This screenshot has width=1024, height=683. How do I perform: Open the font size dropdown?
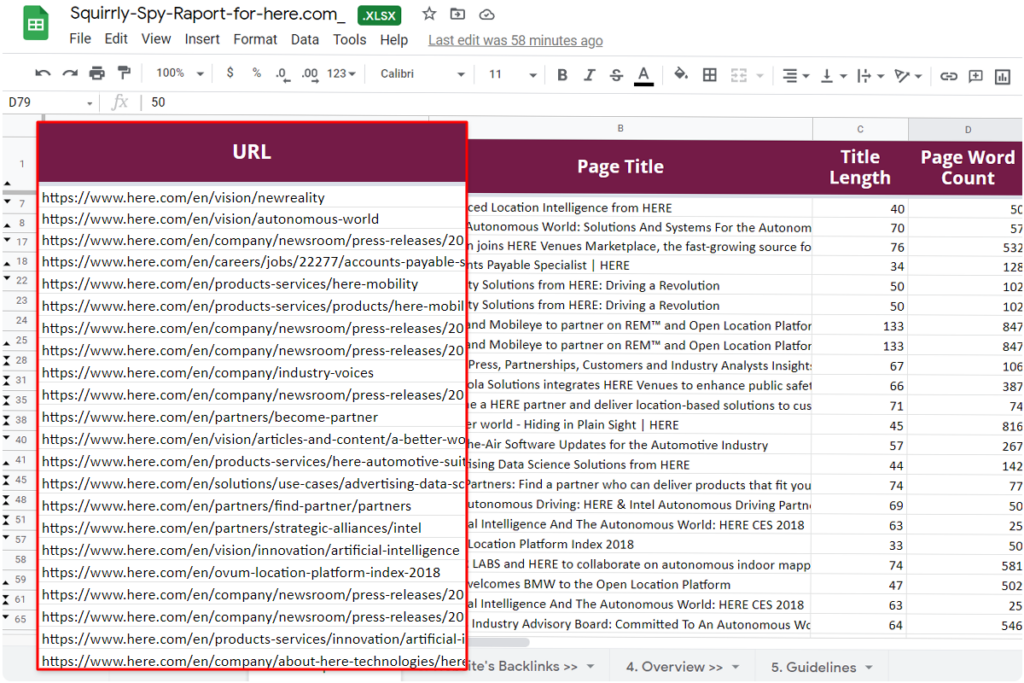pos(513,74)
